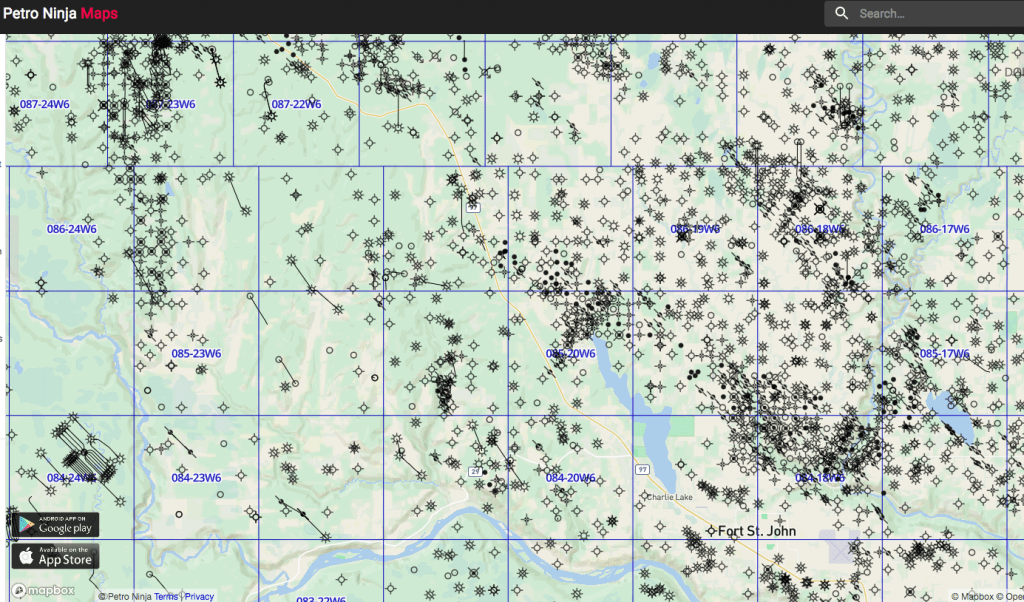
Task: Pick township label 084-23W6
Action: (196, 478)
